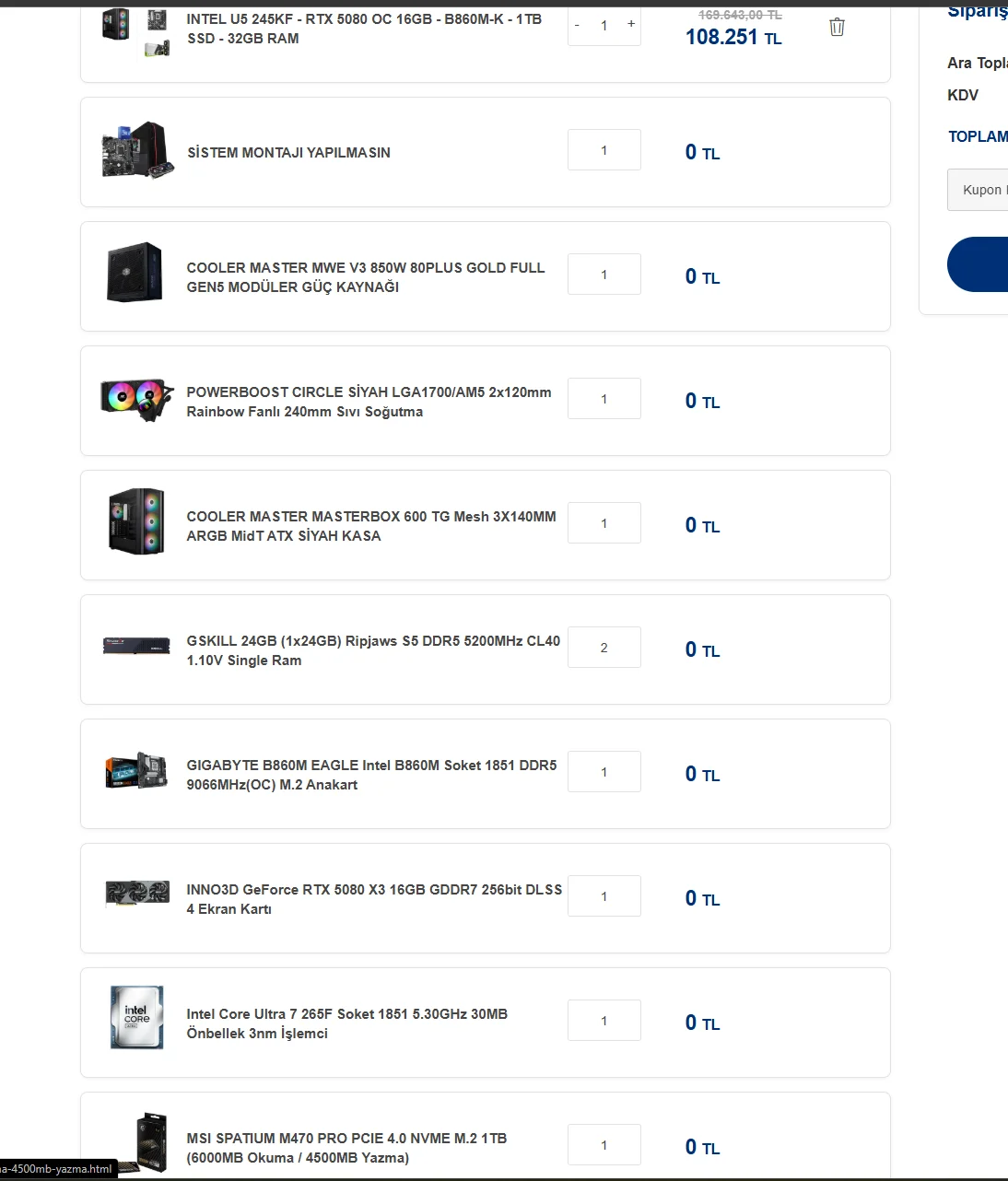Increase quantity of INTEL U5 245KF system
1008x1181 pixels.
point(631,24)
